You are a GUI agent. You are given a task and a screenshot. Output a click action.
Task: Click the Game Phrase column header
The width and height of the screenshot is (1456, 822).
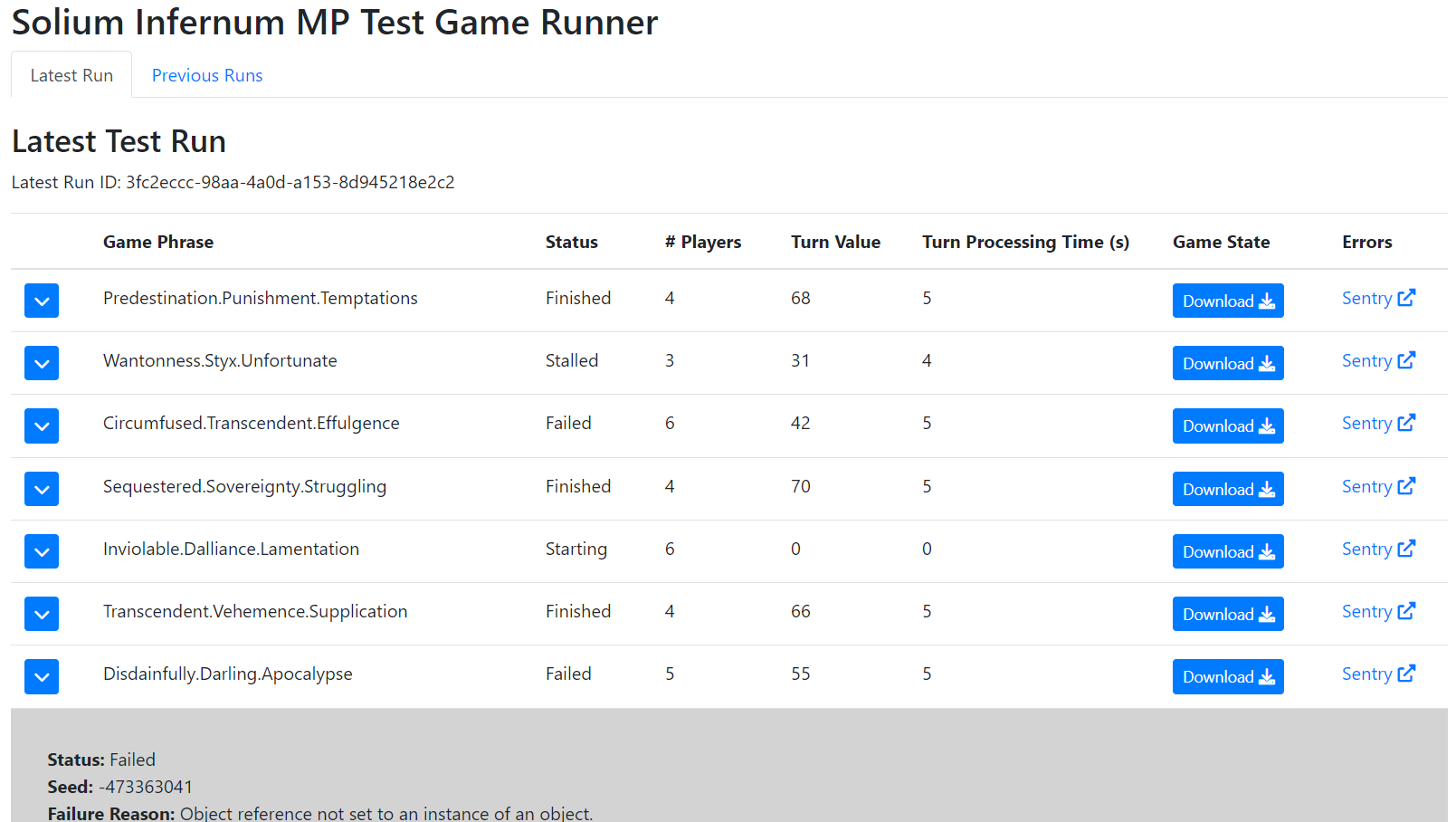click(x=158, y=242)
